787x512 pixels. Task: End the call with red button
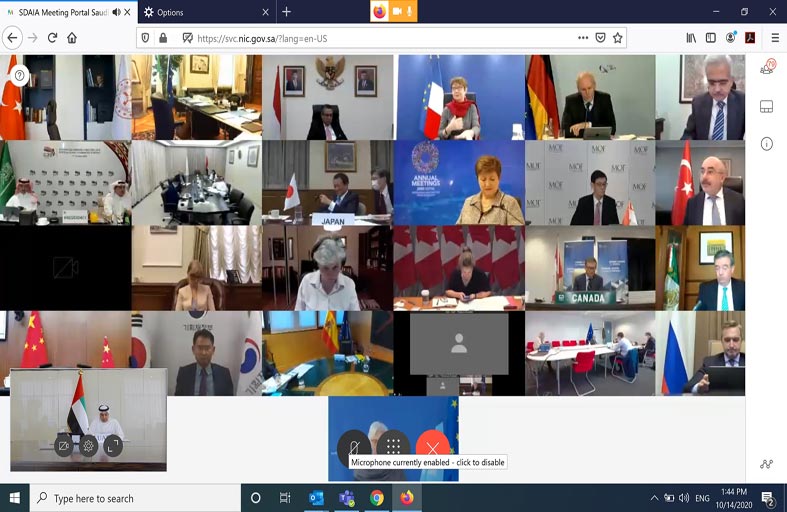[x=432, y=447]
